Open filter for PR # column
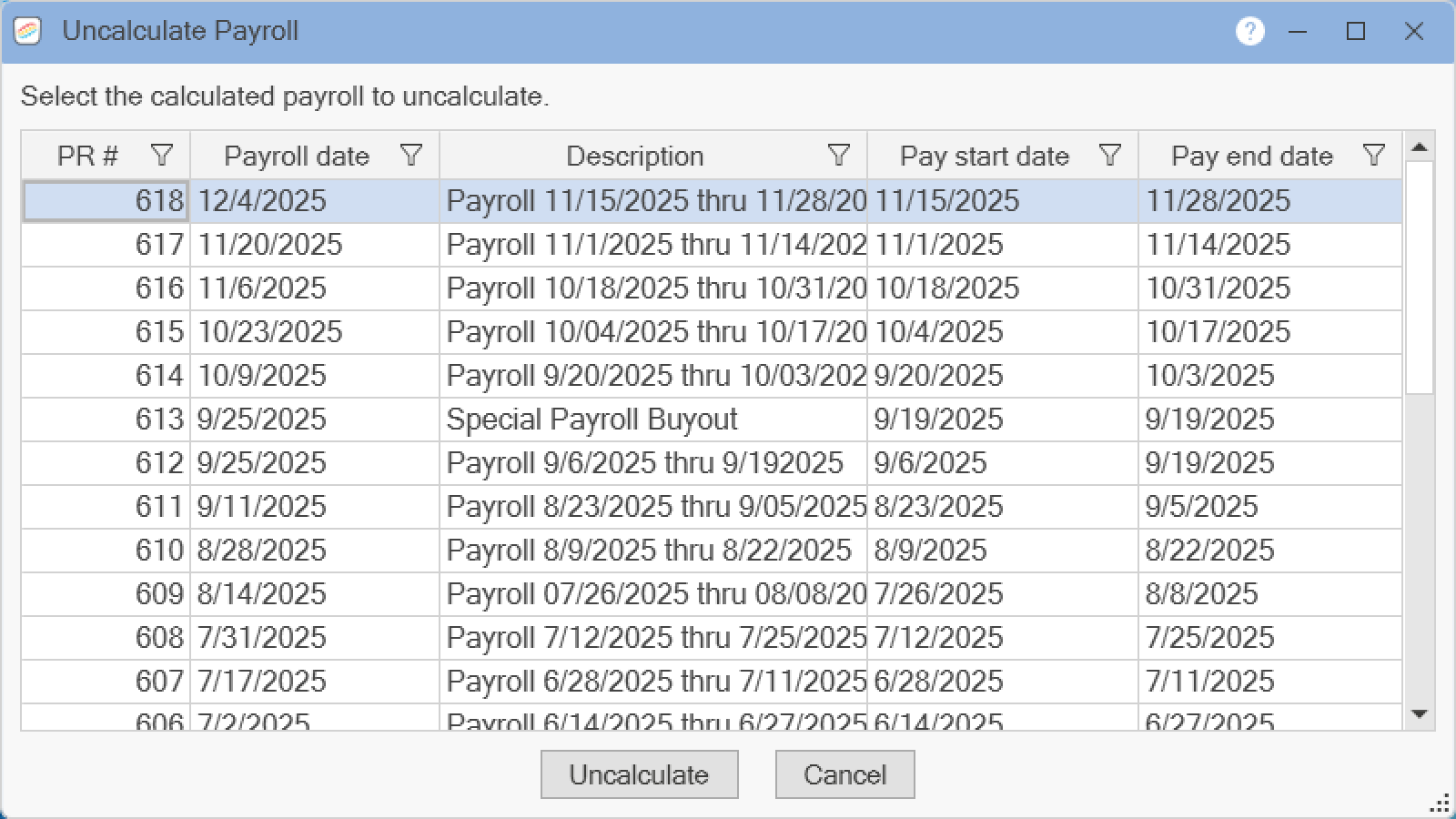This screenshot has width=1456, height=819. pyautogui.click(x=162, y=156)
